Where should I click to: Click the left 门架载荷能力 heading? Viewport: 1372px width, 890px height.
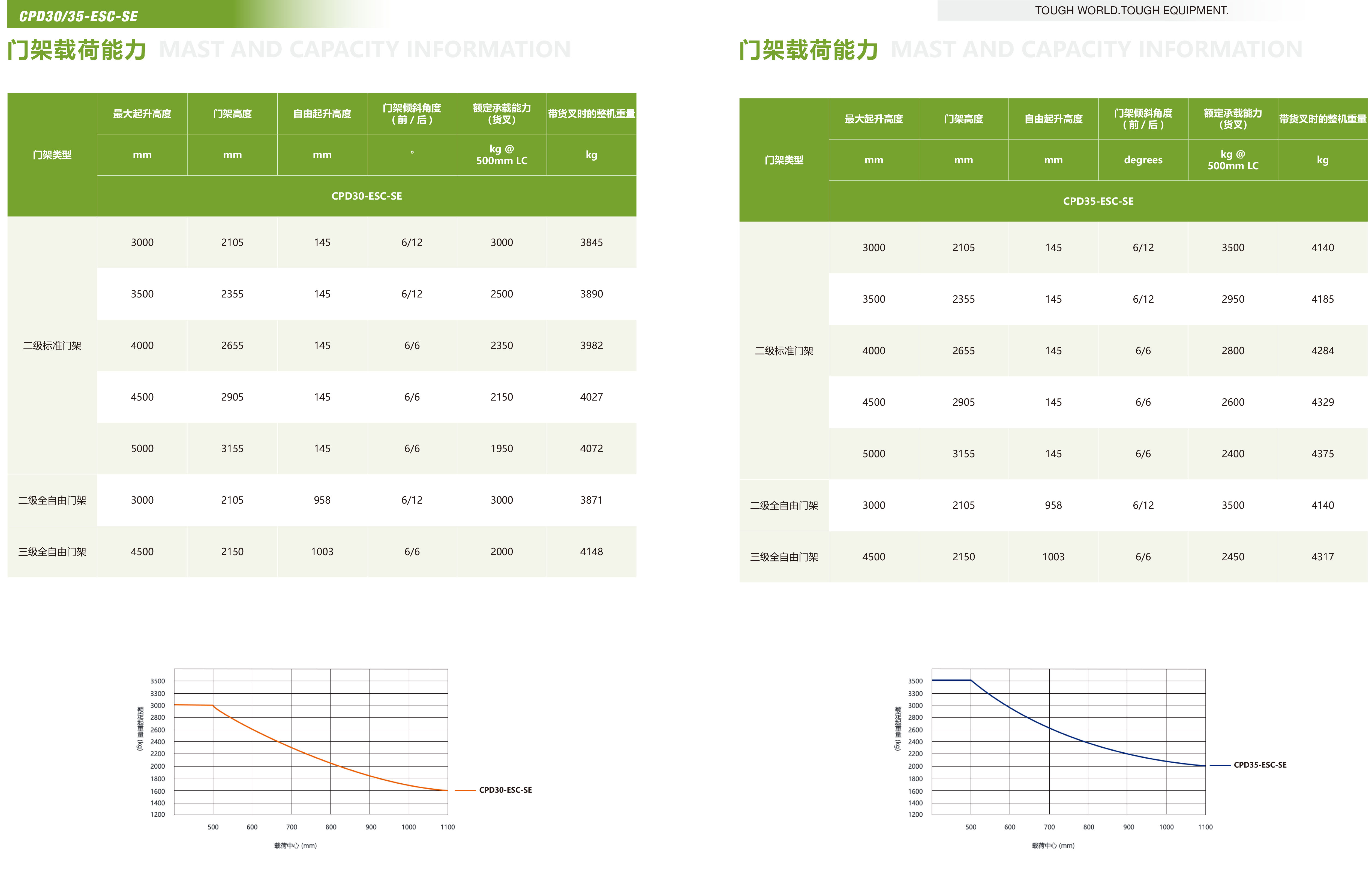pos(77,50)
